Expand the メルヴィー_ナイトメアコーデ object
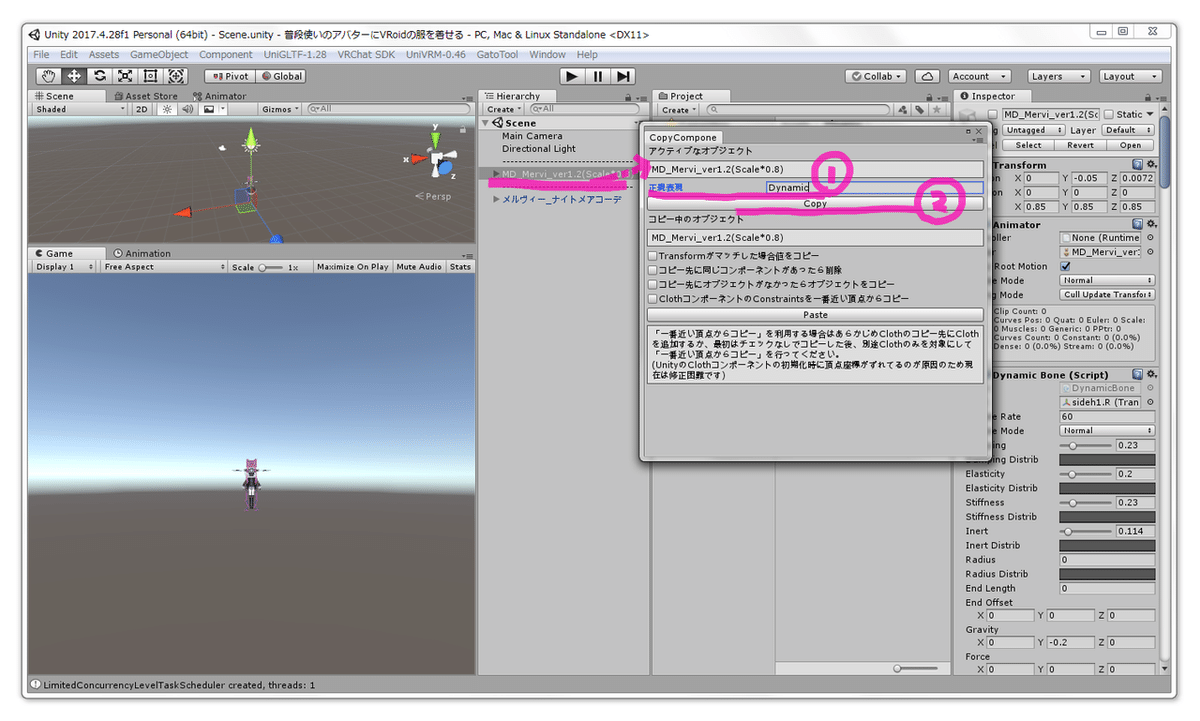Image resolution: width=1200 pixels, height=721 pixels. pyautogui.click(x=497, y=199)
